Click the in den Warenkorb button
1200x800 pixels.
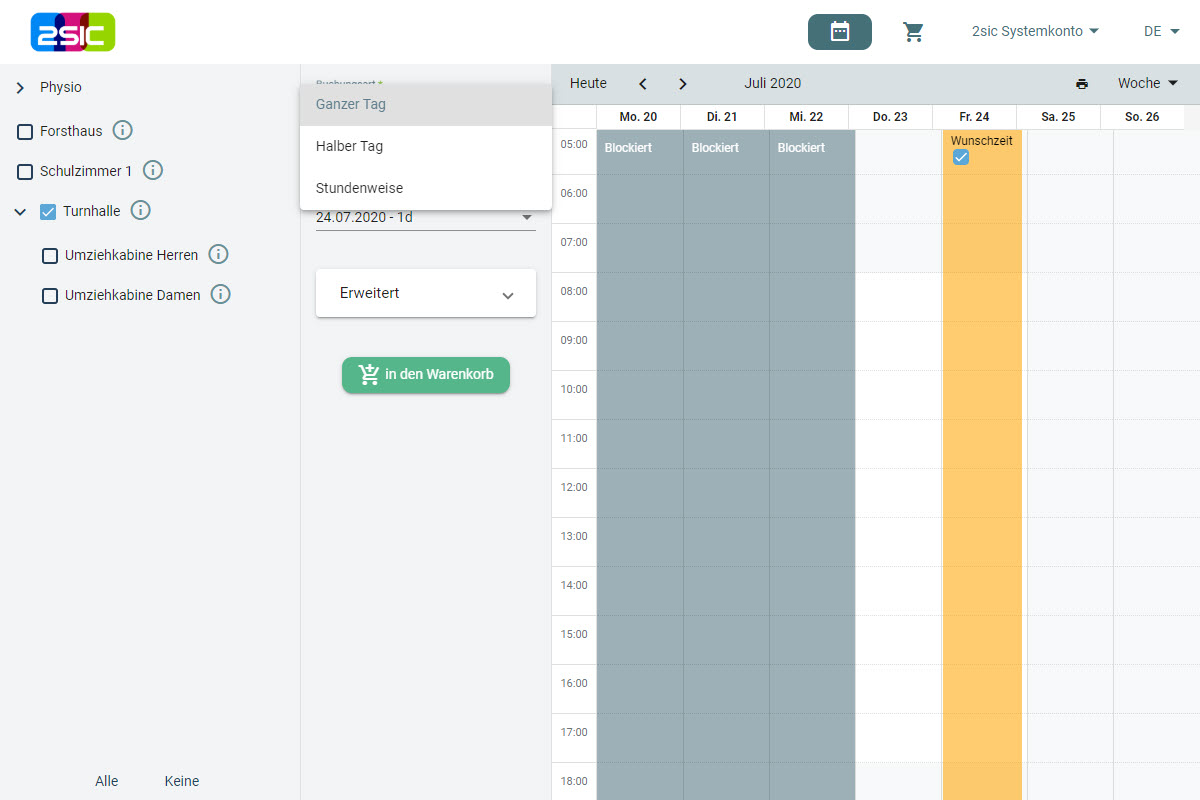point(425,375)
